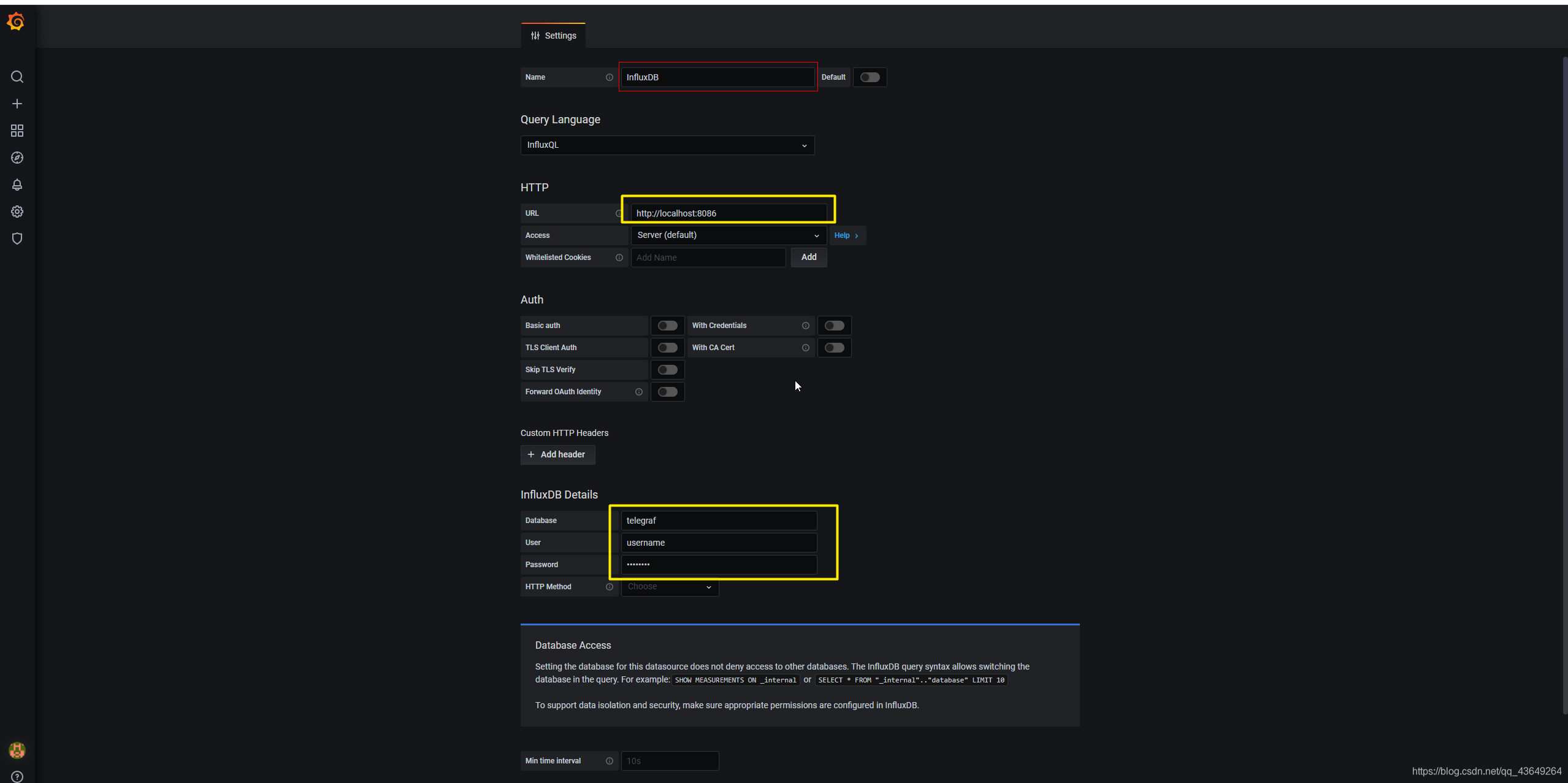Open the Dashboards grid icon
The image size is (1568, 783).
coord(17,131)
